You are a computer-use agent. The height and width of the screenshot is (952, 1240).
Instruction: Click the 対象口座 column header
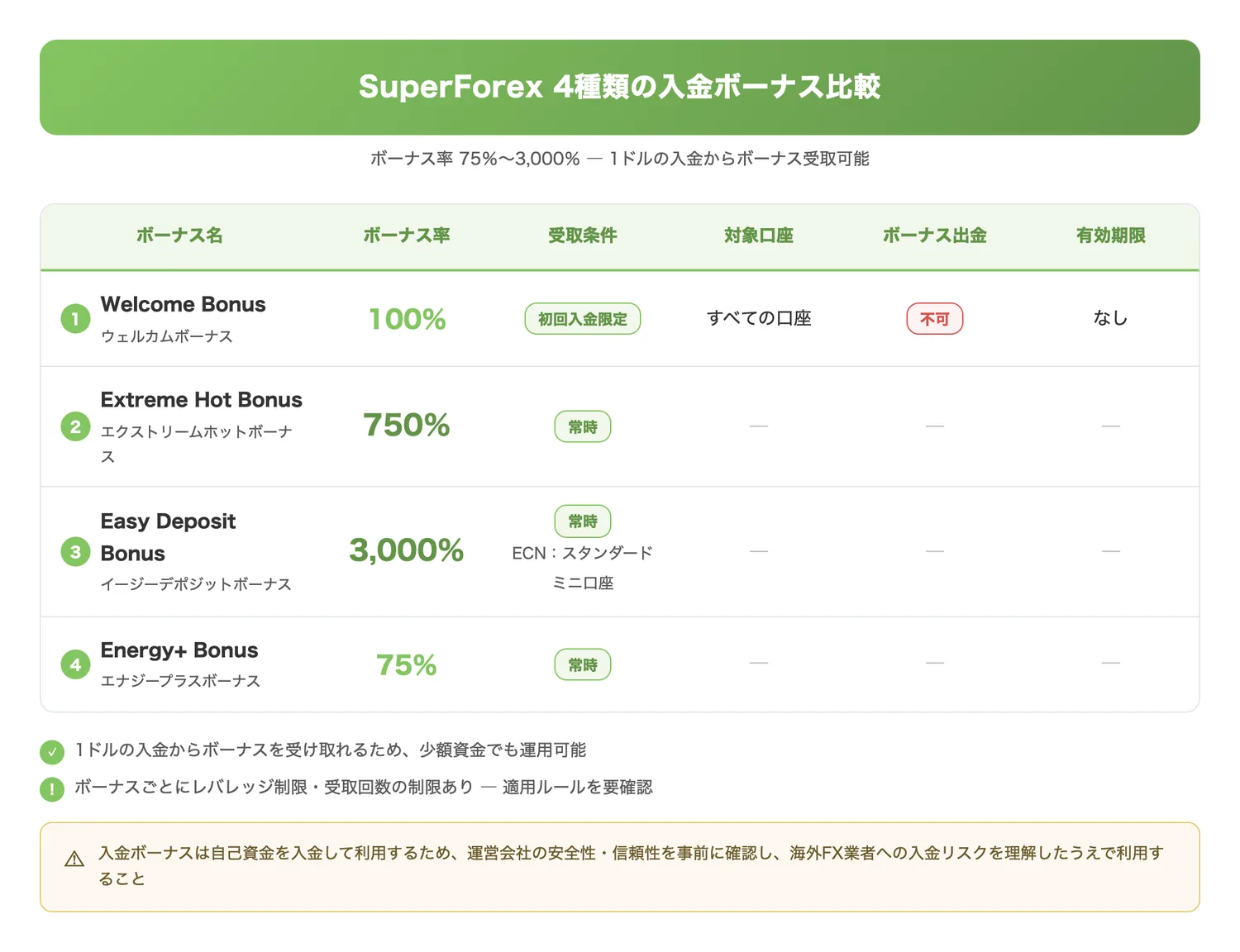pyautogui.click(x=759, y=236)
